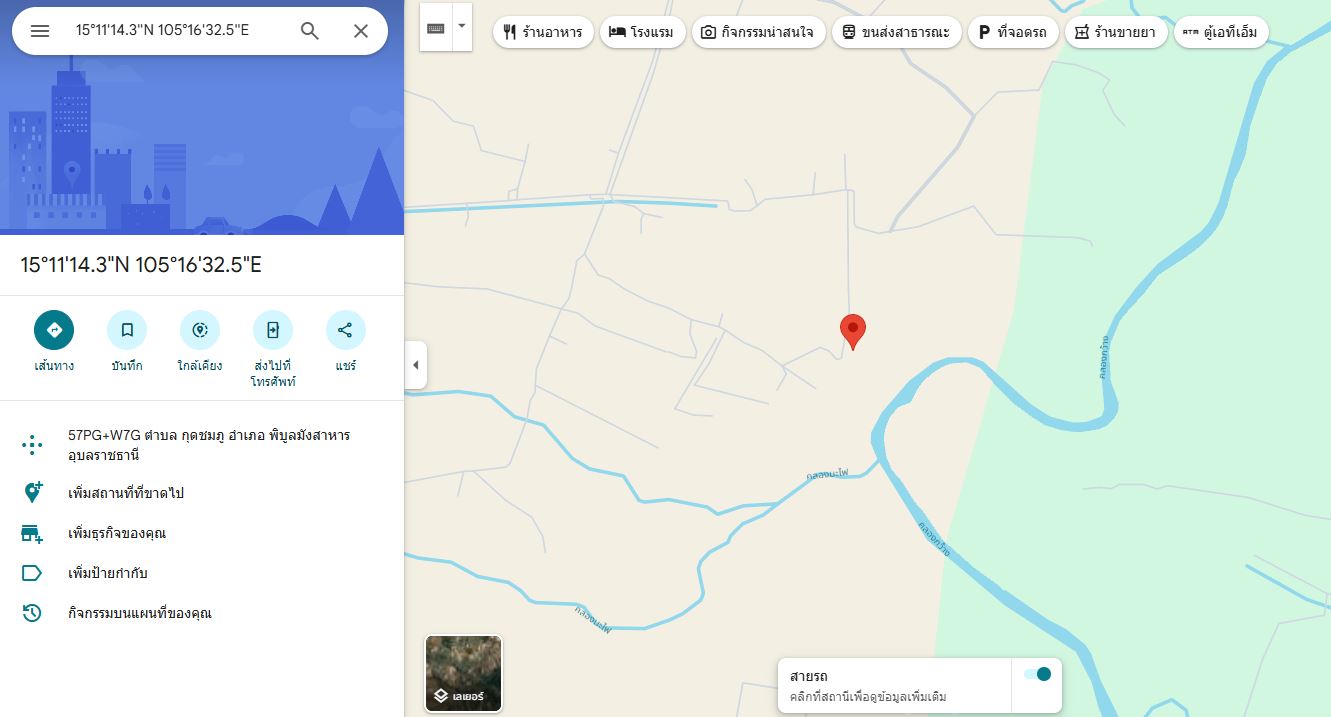Share location with แชร์ icon
This screenshot has width=1331, height=717.
click(x=346, y=330)
